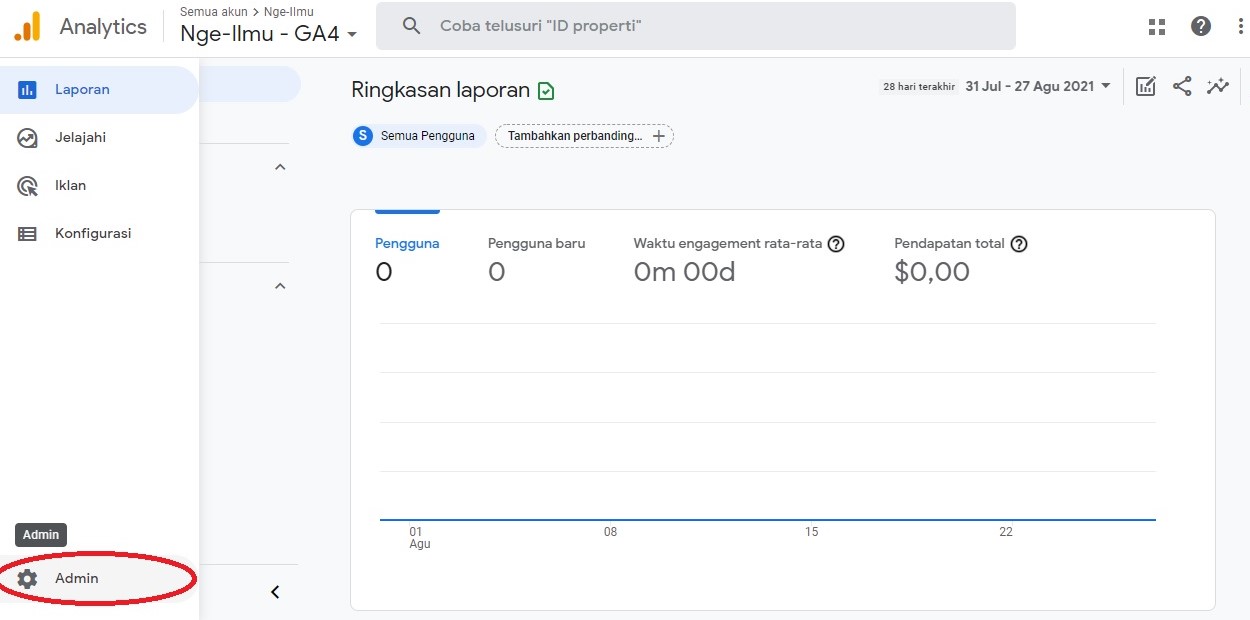Click help icon beside Pendapatan total
Image resolution: width=1250 pixels, height=620 pixels.
[x=1019, y=244]
